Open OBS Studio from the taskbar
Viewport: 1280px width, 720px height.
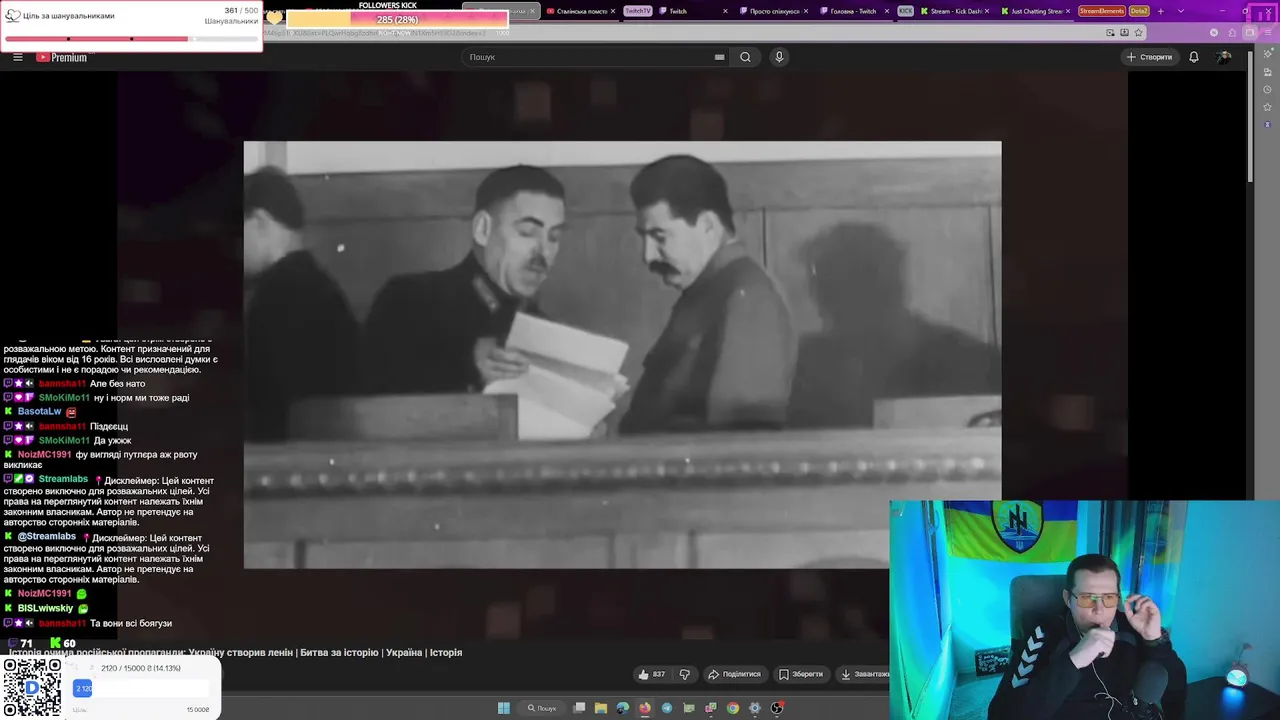pos(777,708)
